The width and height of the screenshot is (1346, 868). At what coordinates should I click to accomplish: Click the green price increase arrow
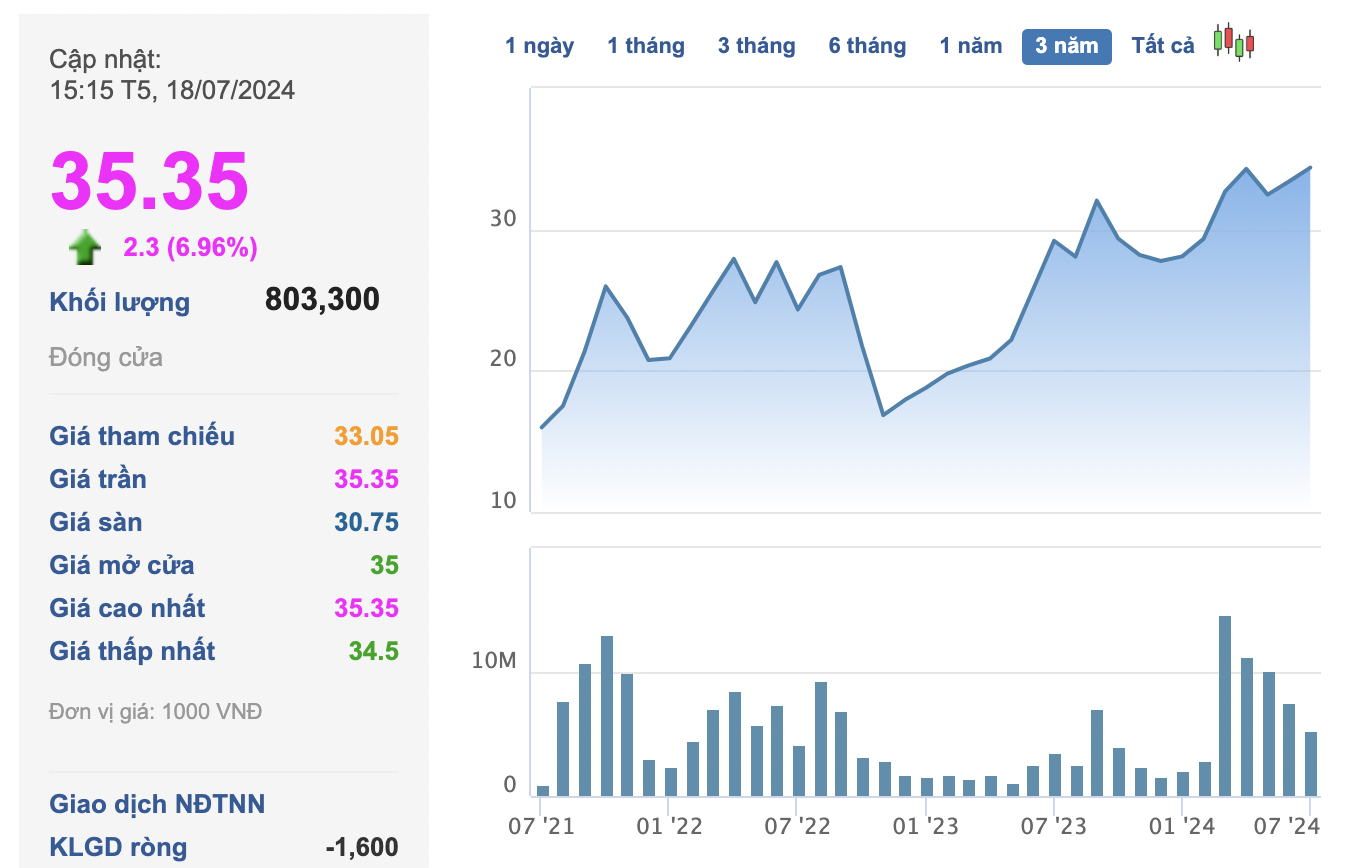pos(85,246)
